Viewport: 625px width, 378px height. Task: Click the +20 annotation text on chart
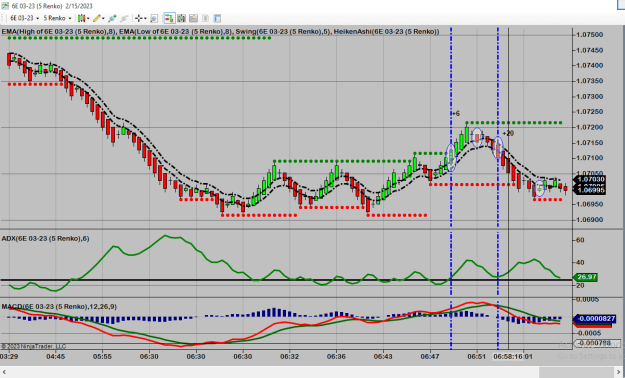pyautogui.click(x=508, y=134)
